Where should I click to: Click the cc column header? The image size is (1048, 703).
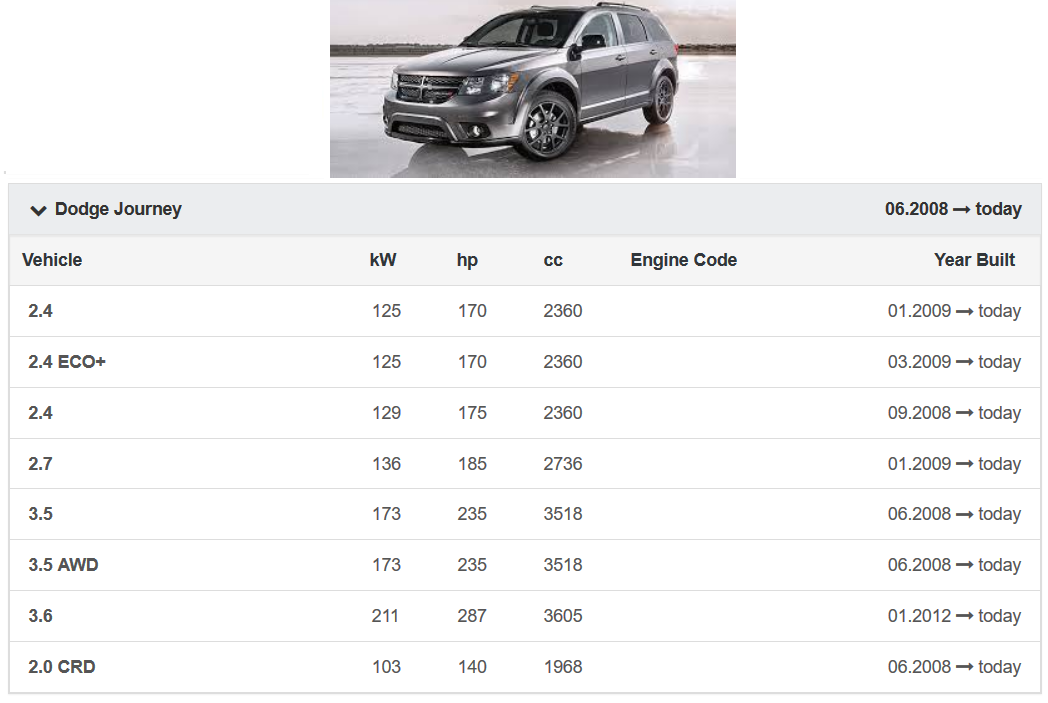[553, 260]
